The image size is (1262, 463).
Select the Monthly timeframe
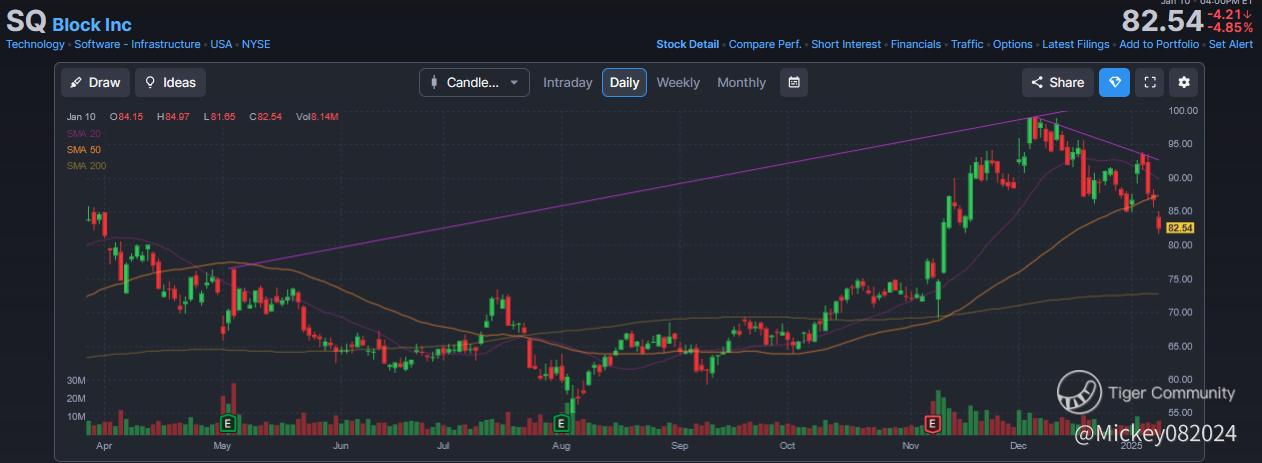coord(741,83)
